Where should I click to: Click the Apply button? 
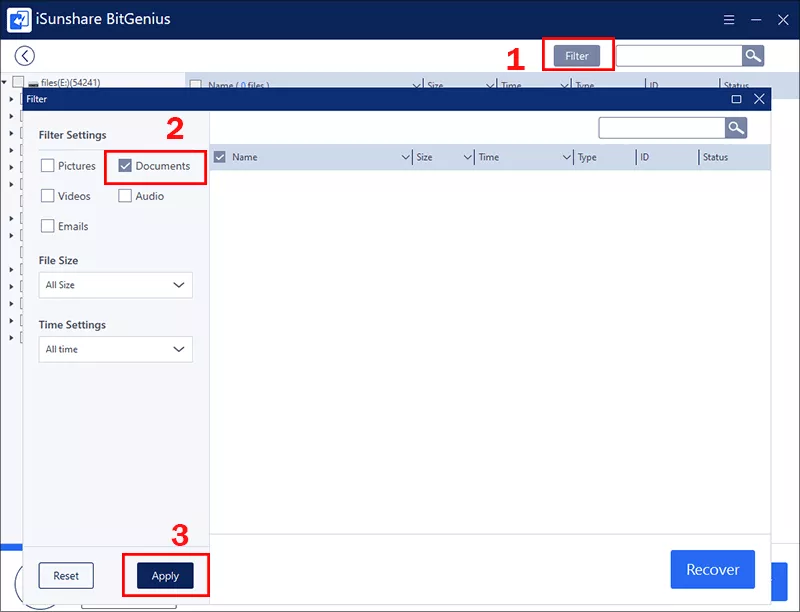(x=165, y=576)
